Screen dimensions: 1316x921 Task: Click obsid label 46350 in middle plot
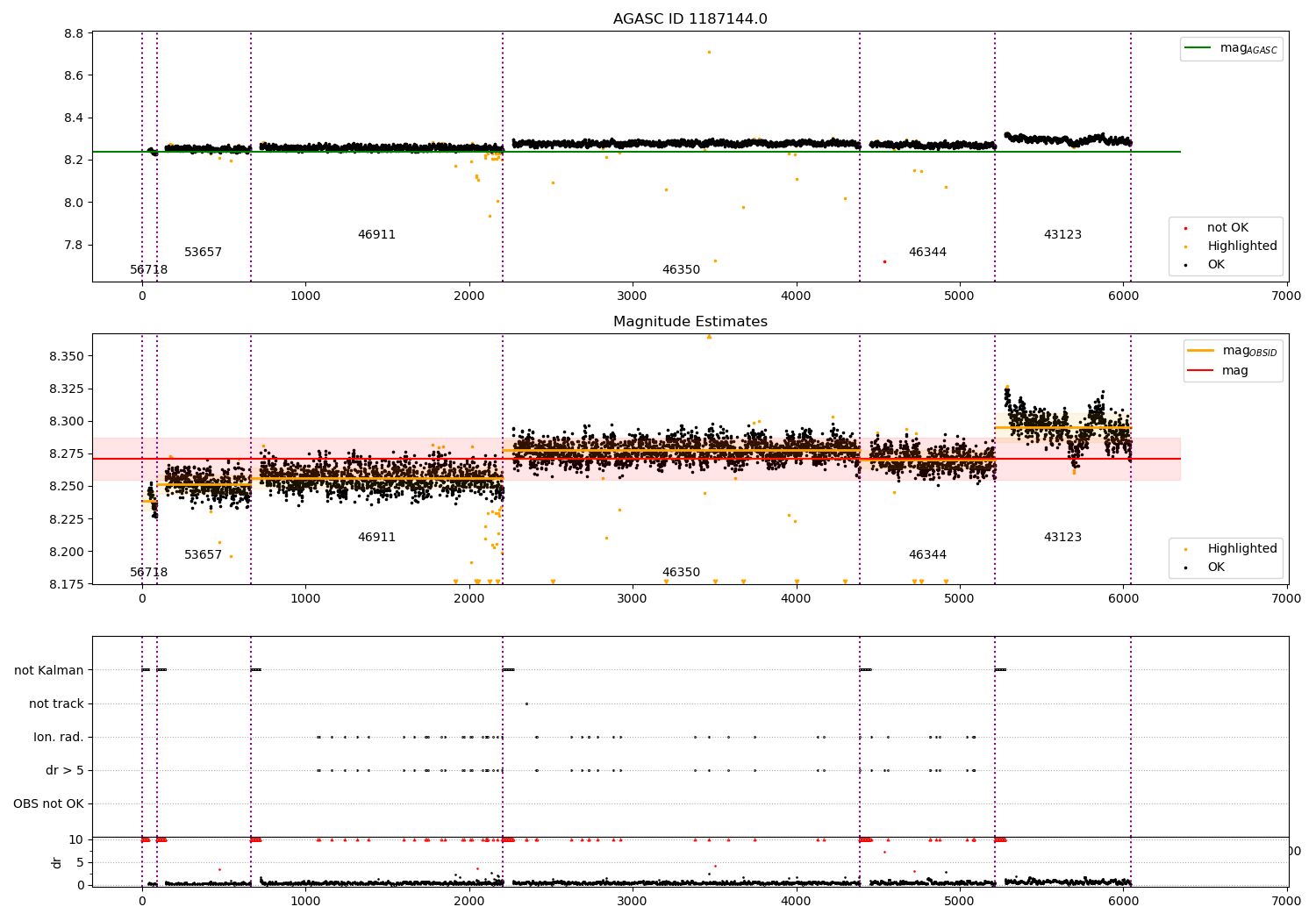click(681, 573)
